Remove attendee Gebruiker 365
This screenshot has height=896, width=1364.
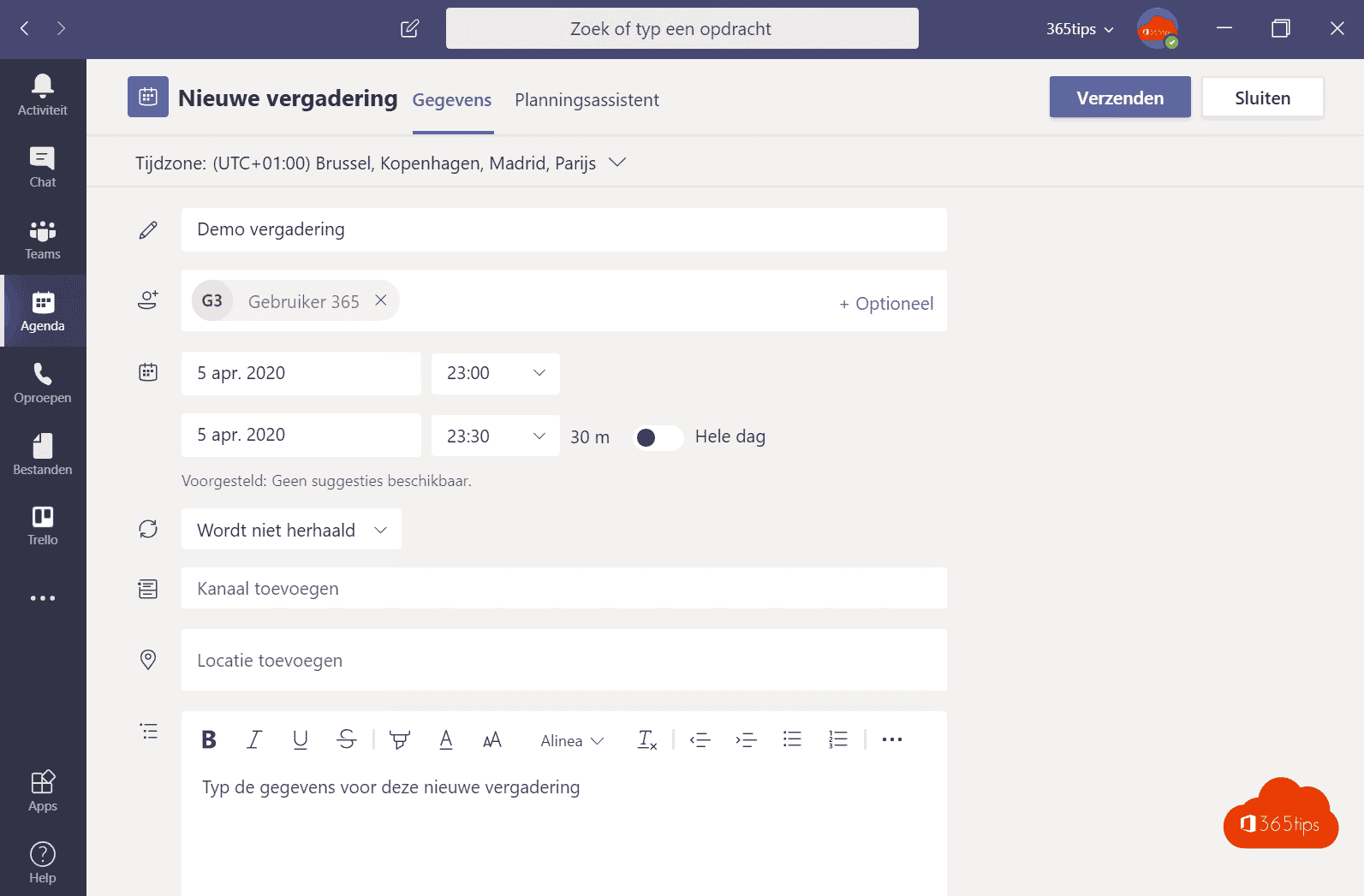pyautogui.click(x=381, y=300)
